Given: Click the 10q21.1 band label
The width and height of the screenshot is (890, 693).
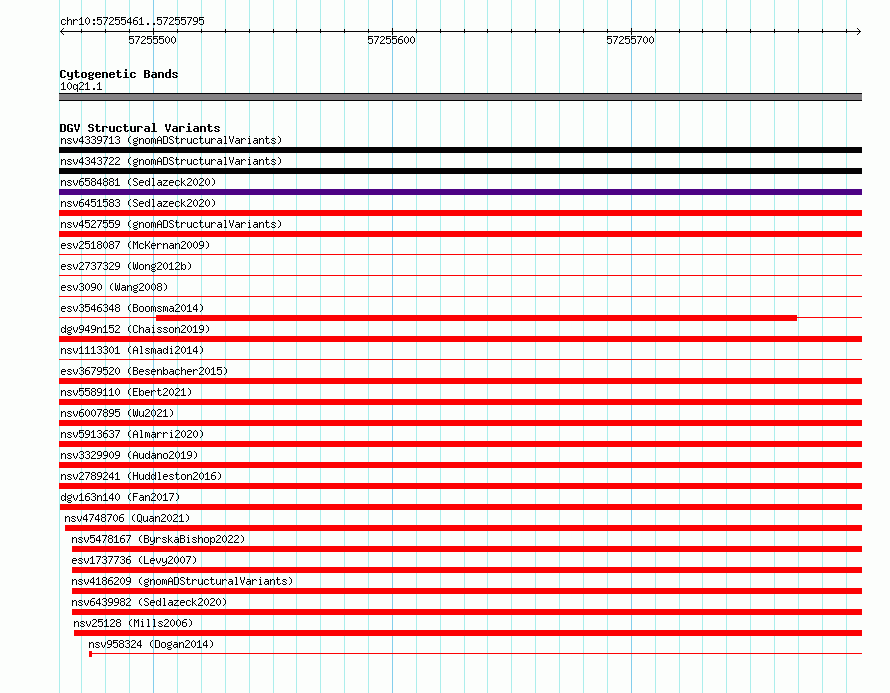Looking at the screenshot, I should point(81,86).
